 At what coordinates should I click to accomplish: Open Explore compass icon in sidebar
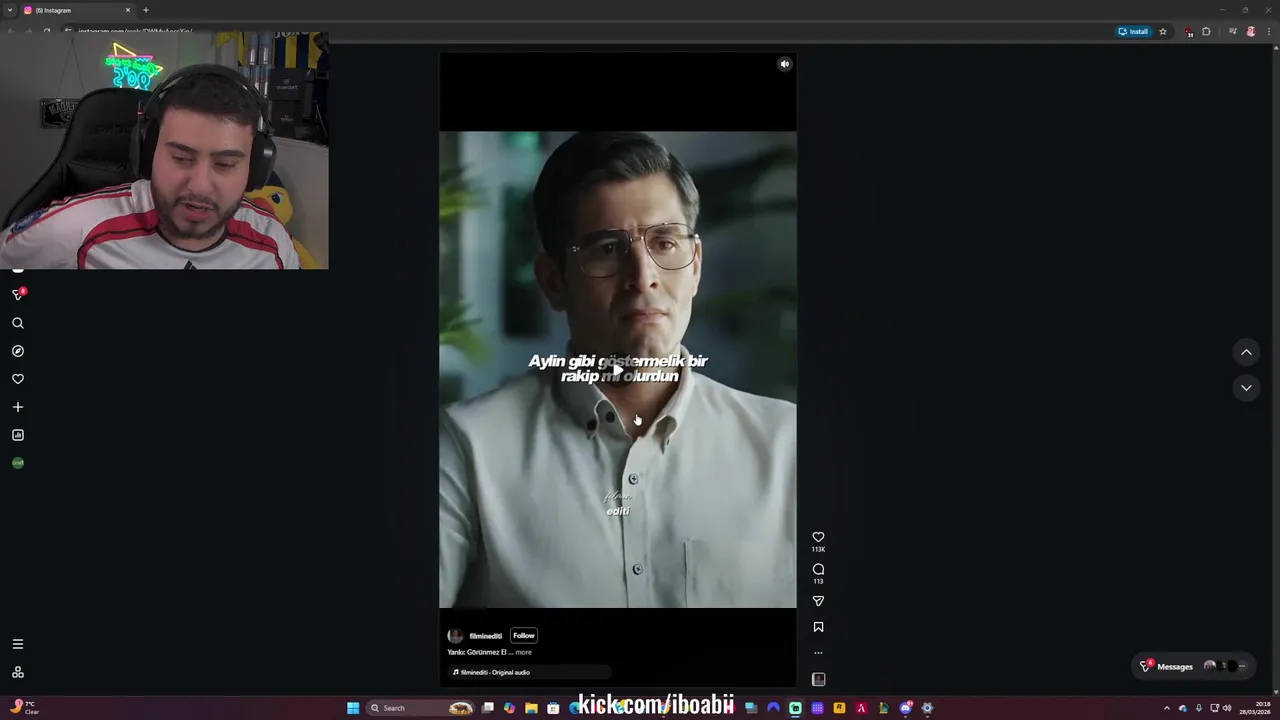coord(18,351)
